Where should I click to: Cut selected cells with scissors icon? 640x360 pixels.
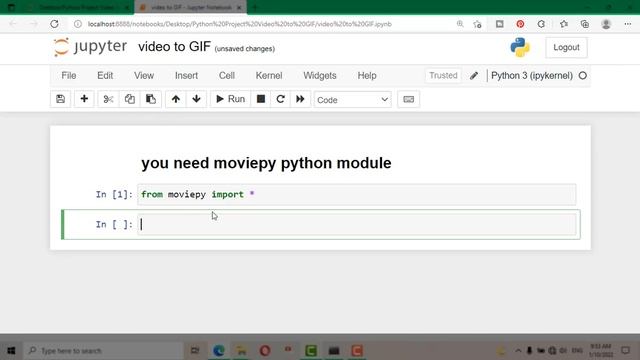(x=108, y=99)
